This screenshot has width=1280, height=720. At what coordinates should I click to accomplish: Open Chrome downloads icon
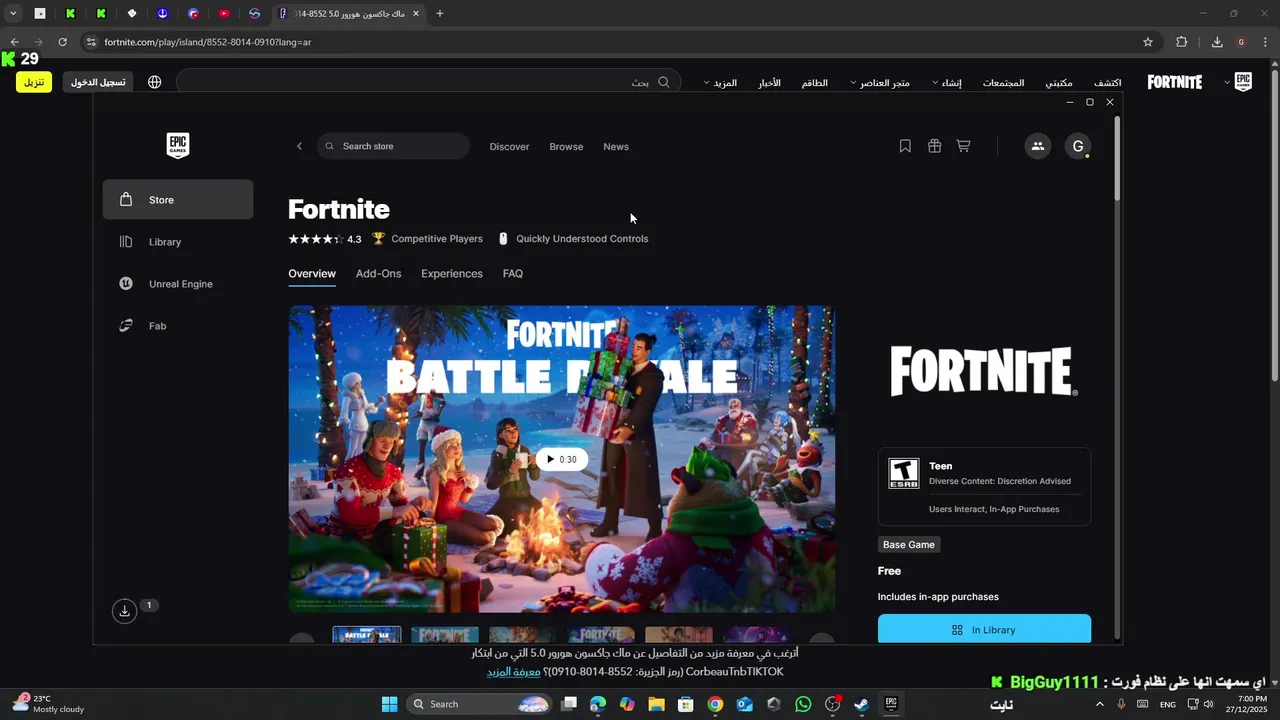coord(1217,42)
